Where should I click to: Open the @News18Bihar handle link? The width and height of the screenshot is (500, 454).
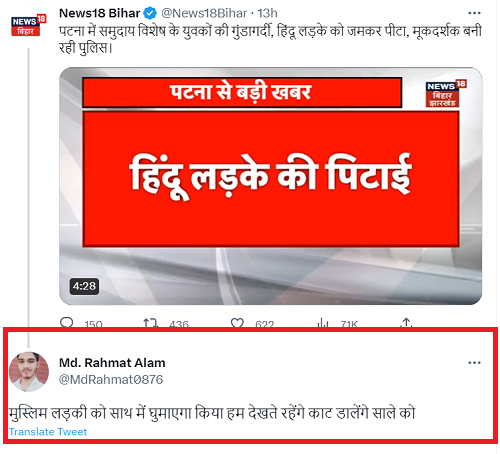point(204,13)
